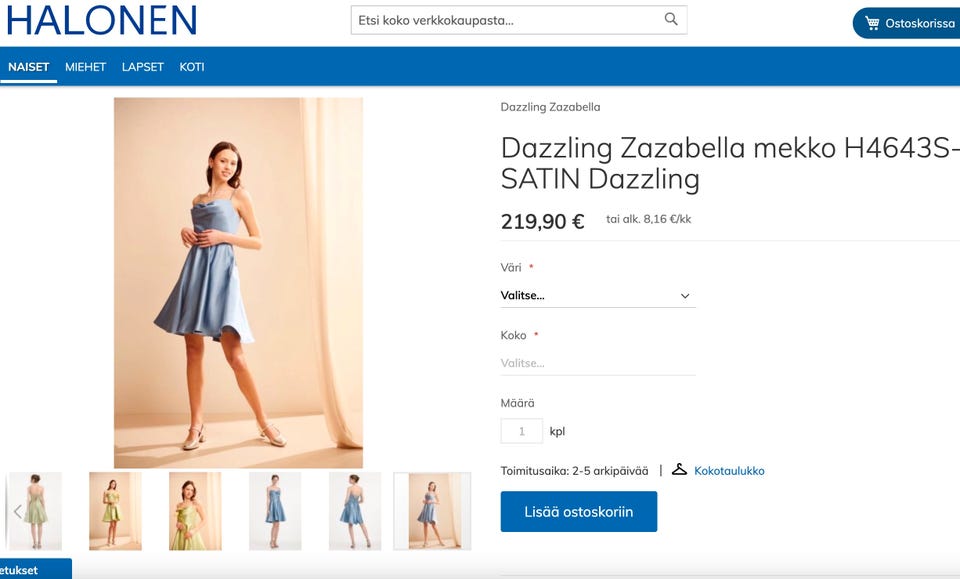
Task: Click the price text 219,90 €
Action: 542,221
